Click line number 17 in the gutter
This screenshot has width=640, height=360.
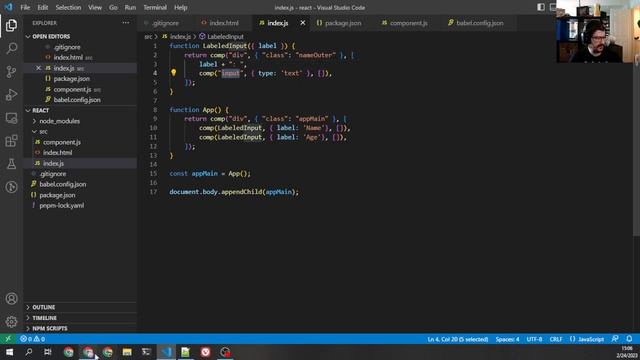pyautogui.click(x=153, y=192)
